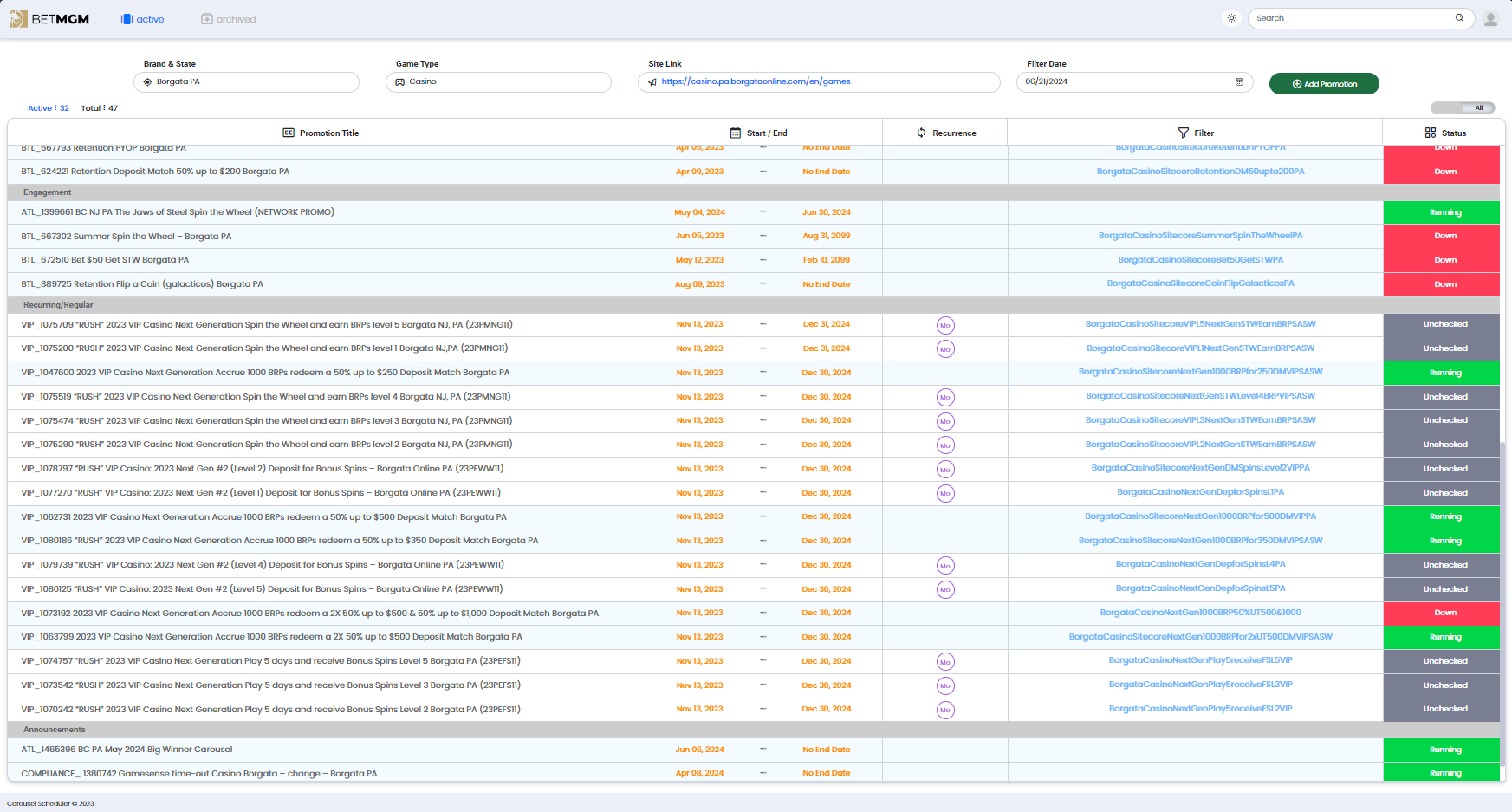Collapse the Recurring/Regular section header
Screen dimensions: 1512x812
[754, 305]
